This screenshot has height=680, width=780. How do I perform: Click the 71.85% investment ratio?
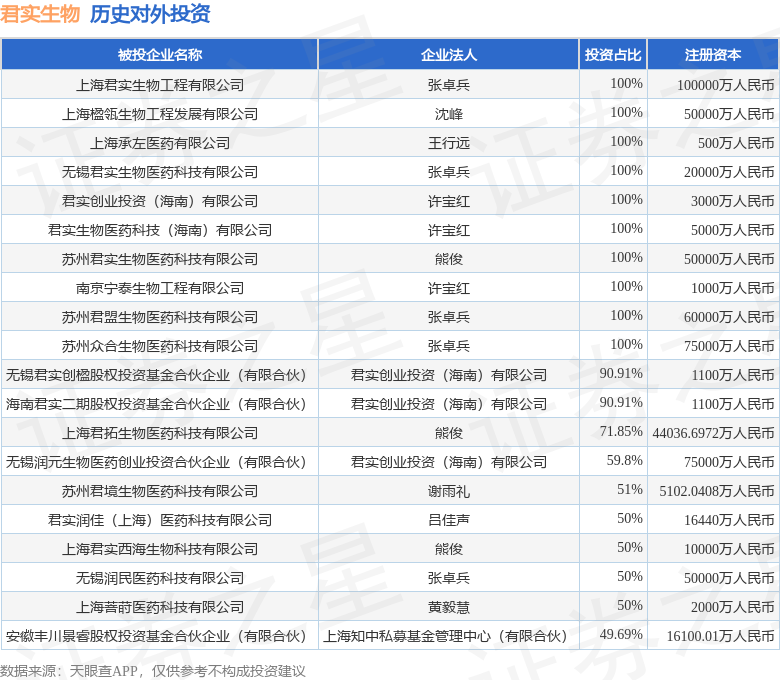(x=621, y=431)
